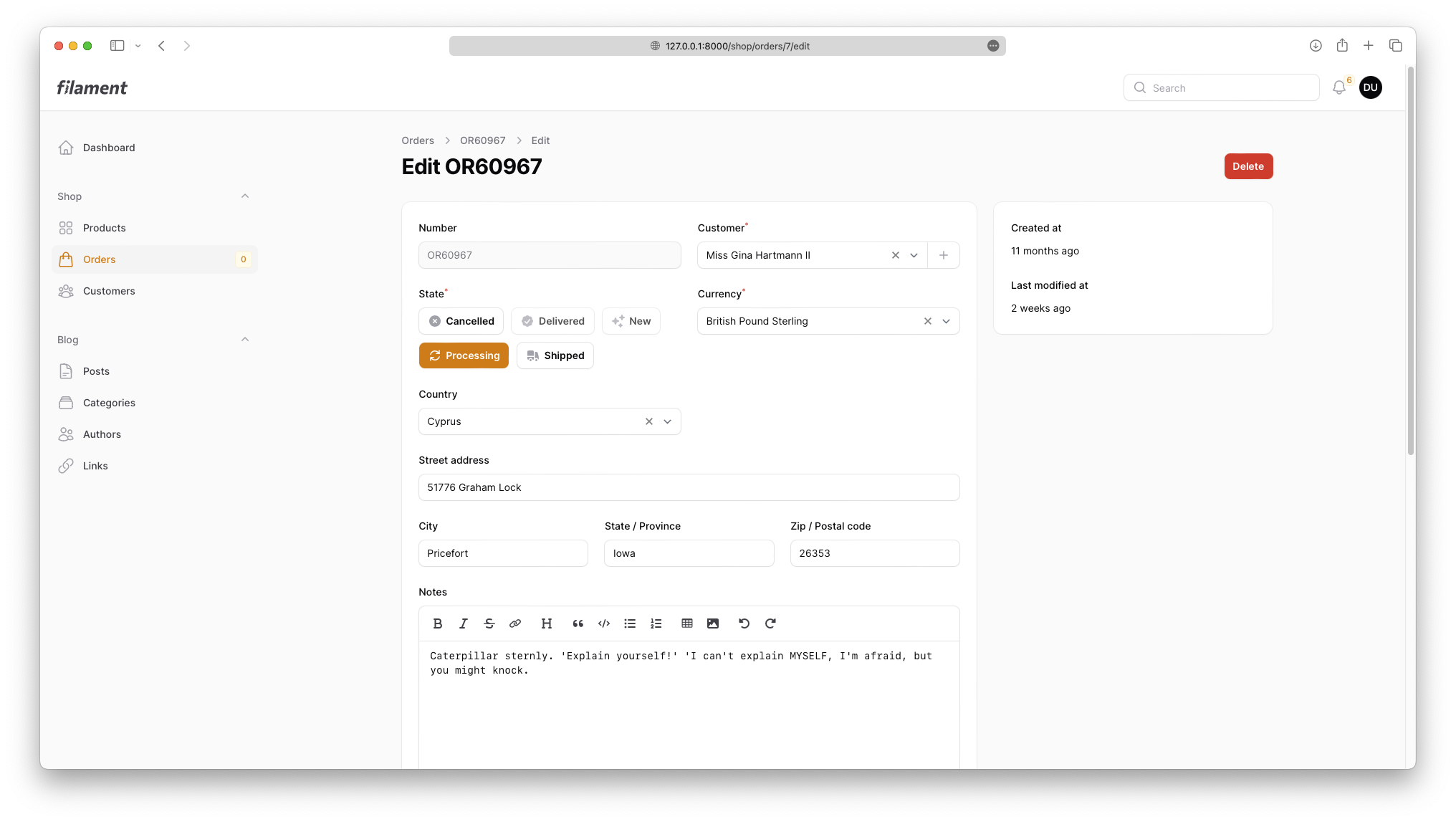
Task: Click the Orders breadcrumb link
Action: pyautogui.click(x=418, y=140)
